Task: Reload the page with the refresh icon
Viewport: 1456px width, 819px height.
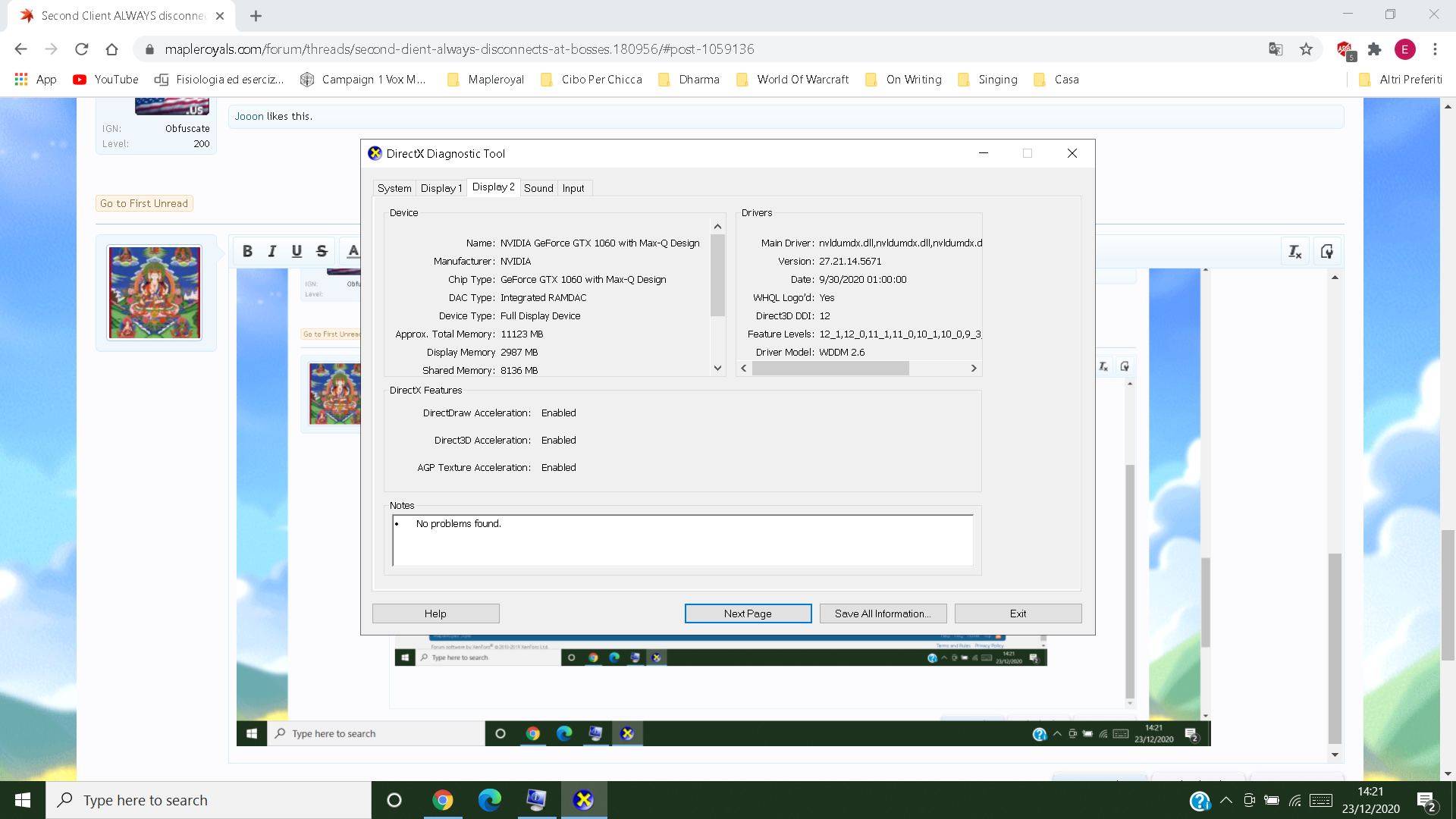Action: point(81,49)
